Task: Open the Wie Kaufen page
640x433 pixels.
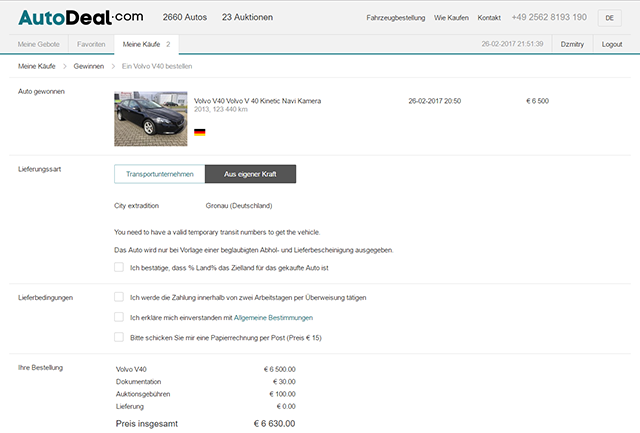Action: [x=451, y=18]
